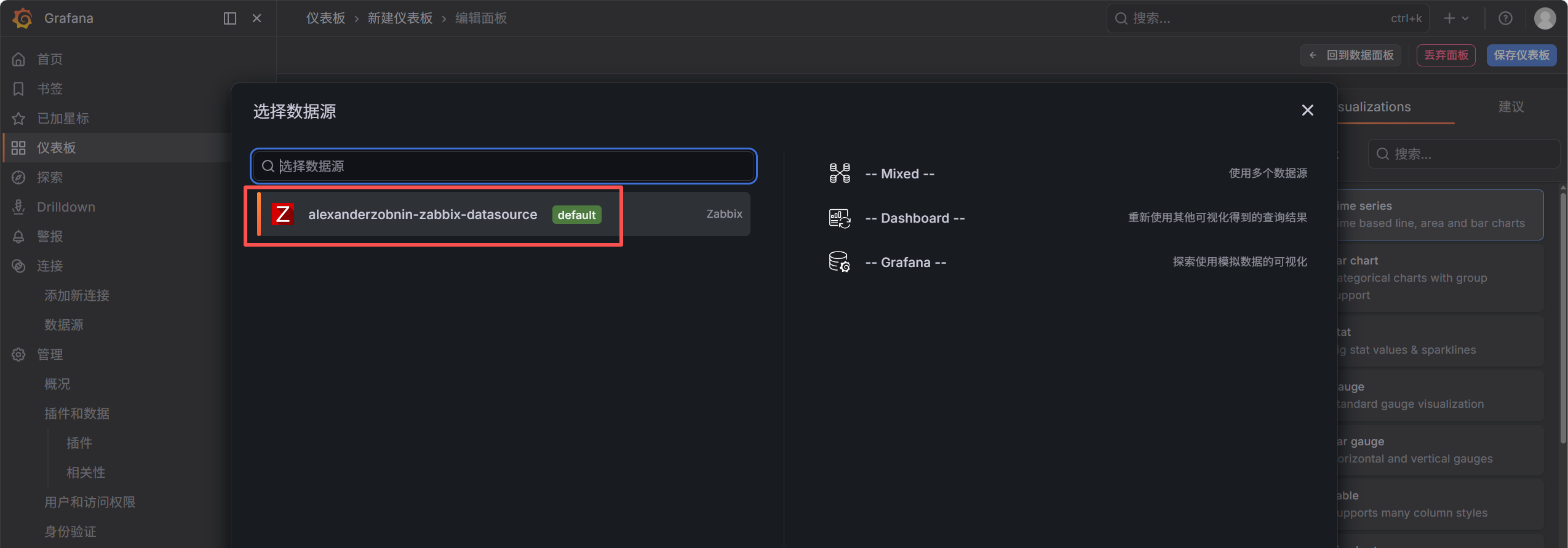Open 概况 under administration
Screen dimensions: 1568x548
tap(57, 384)
